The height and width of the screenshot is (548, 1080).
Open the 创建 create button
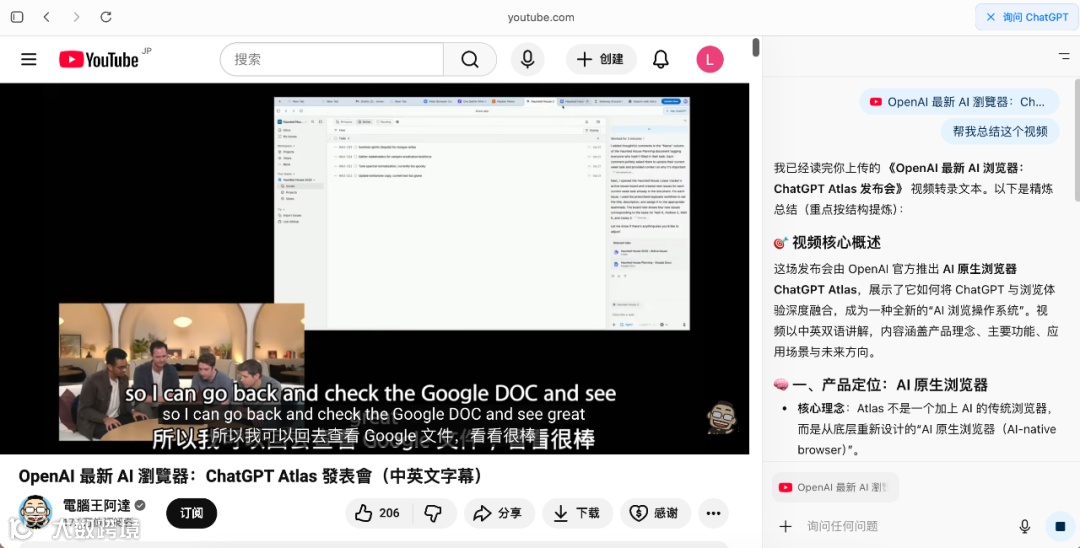(601, 59)
